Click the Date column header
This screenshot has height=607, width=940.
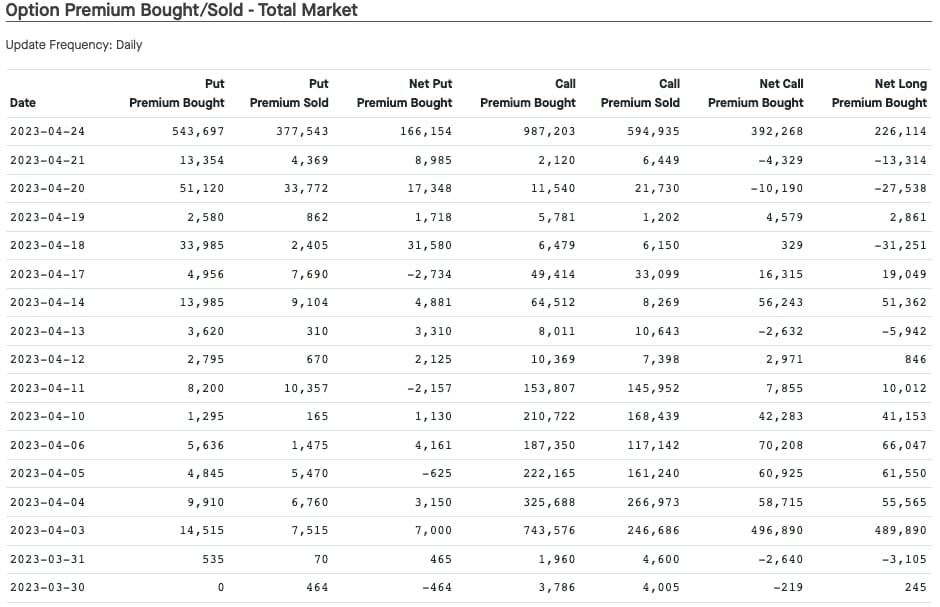(23, 102)
